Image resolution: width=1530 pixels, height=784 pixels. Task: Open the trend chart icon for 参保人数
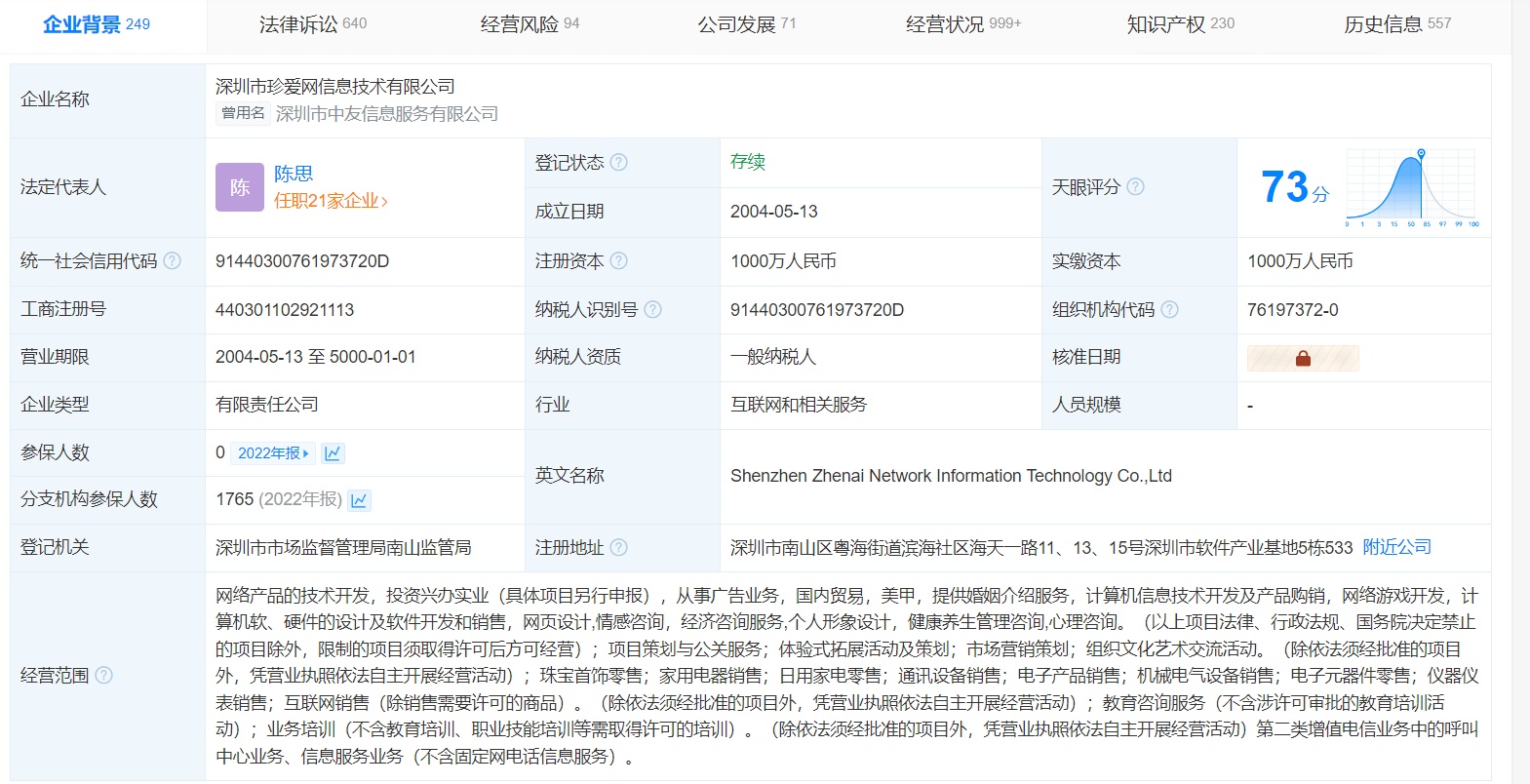point(333,453)
